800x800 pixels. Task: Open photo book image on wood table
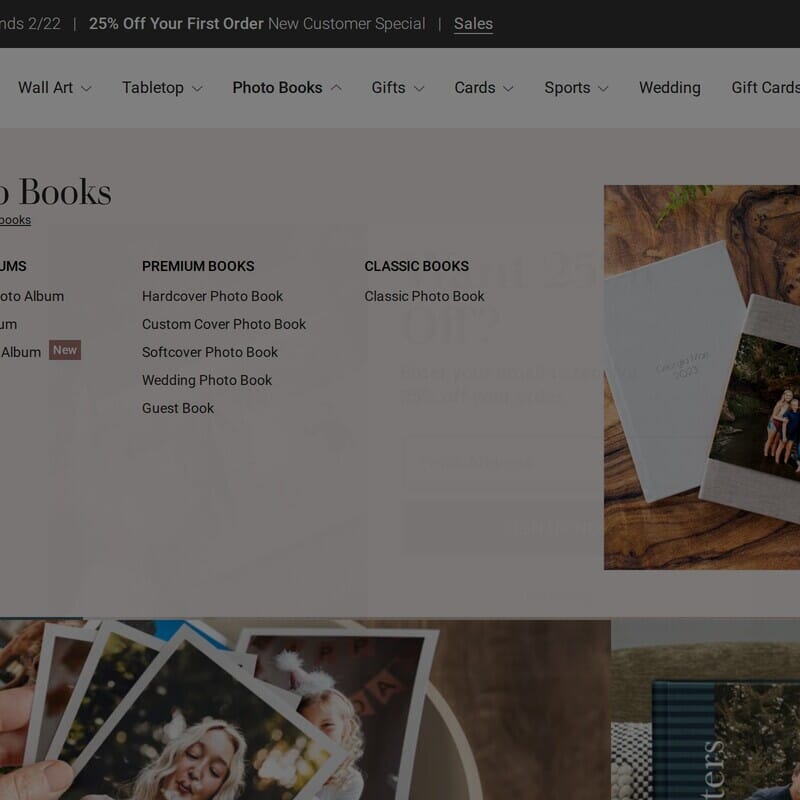(x=701, y=377)
